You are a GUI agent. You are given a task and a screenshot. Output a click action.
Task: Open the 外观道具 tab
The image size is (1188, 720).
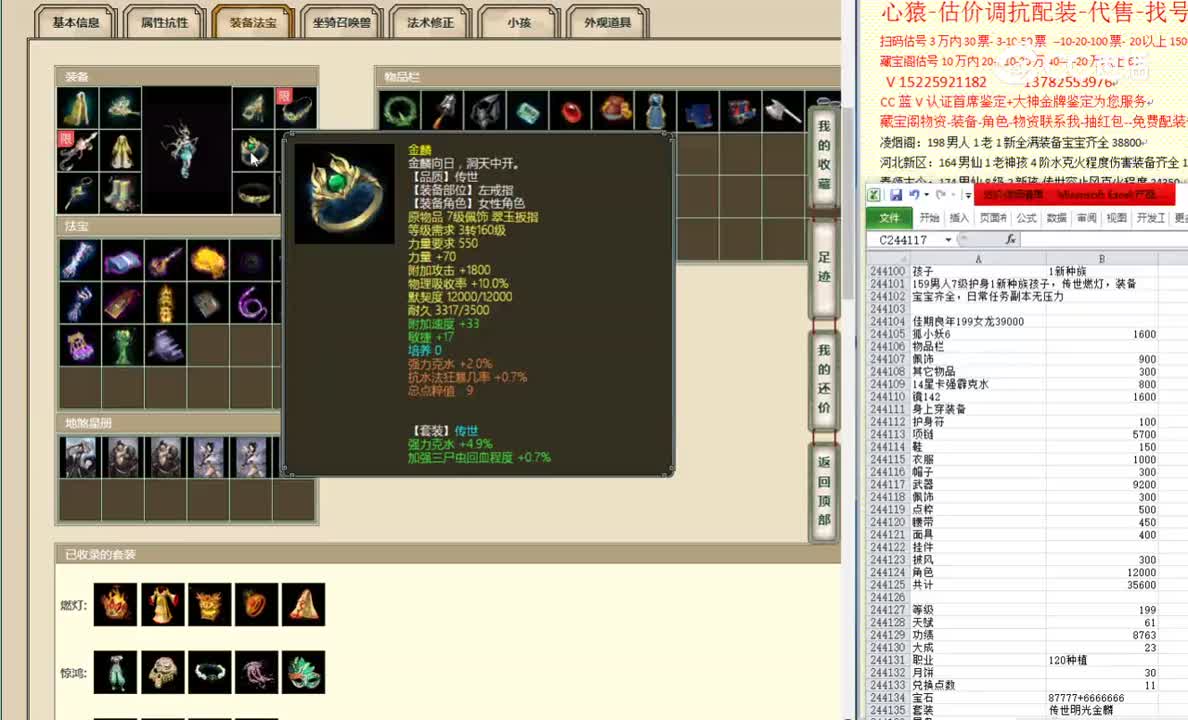(x=608, y=22)
